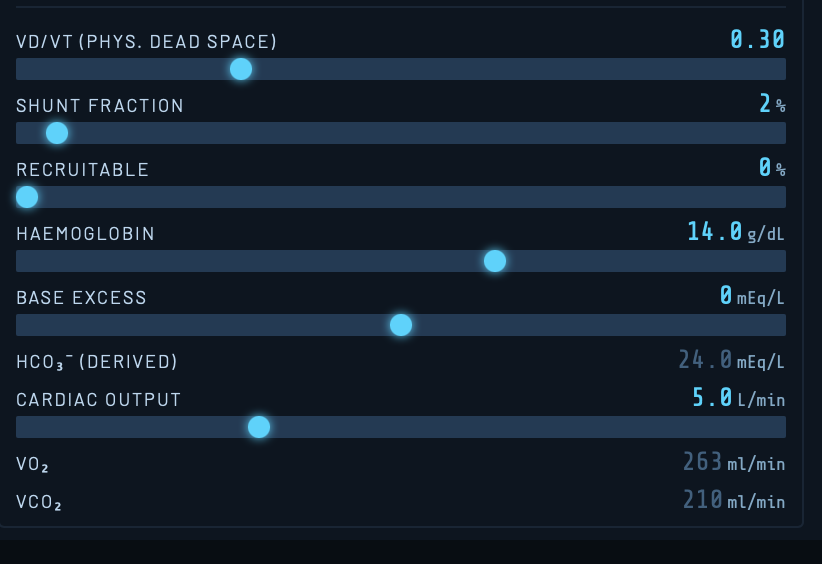Select the 14.0 g/dL haemoglobin value
Image resolution: width=822 pixels, height=564 pixels.
tap(735, 232)
